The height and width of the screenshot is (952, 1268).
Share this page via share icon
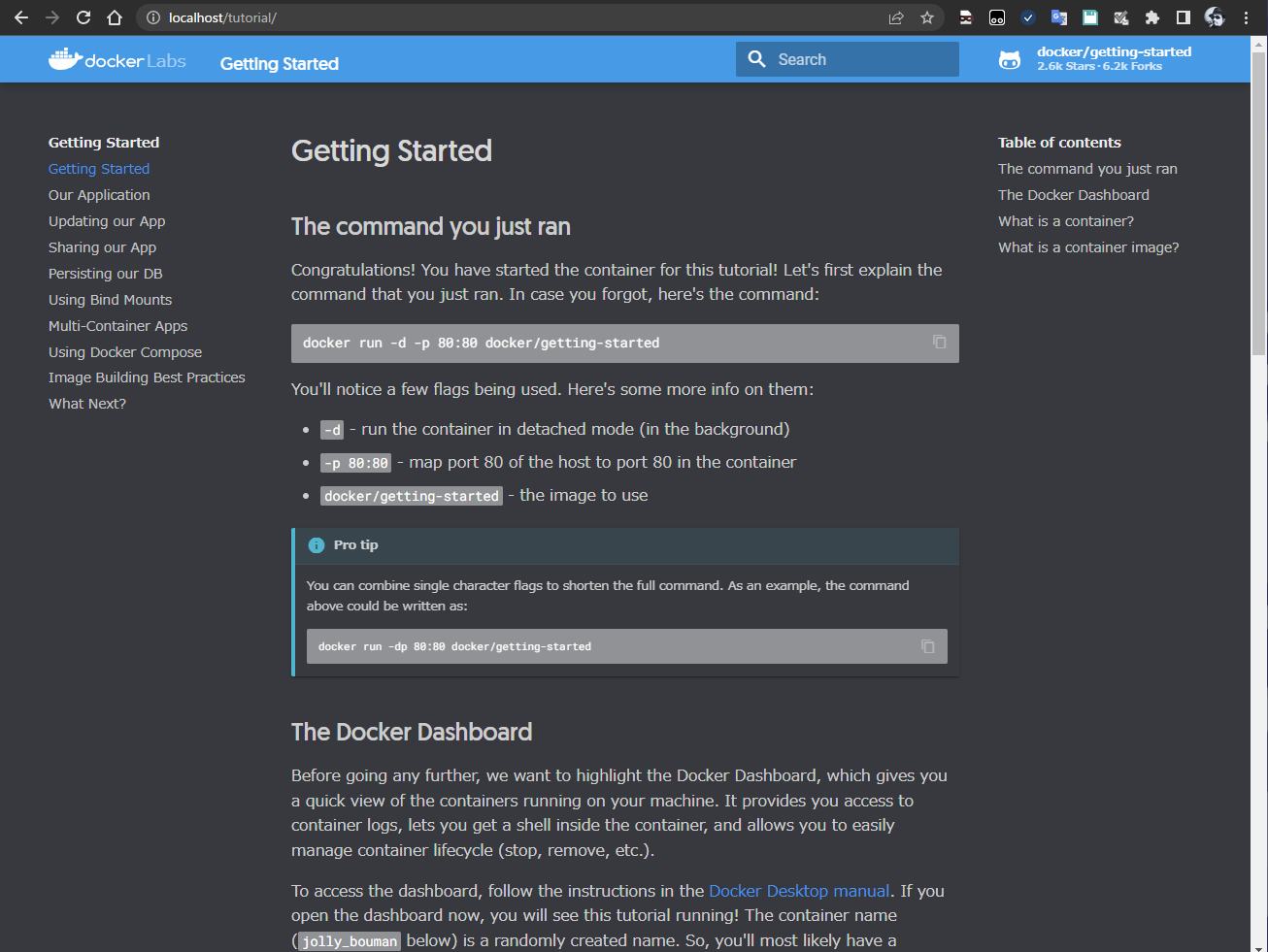(896, 17)
